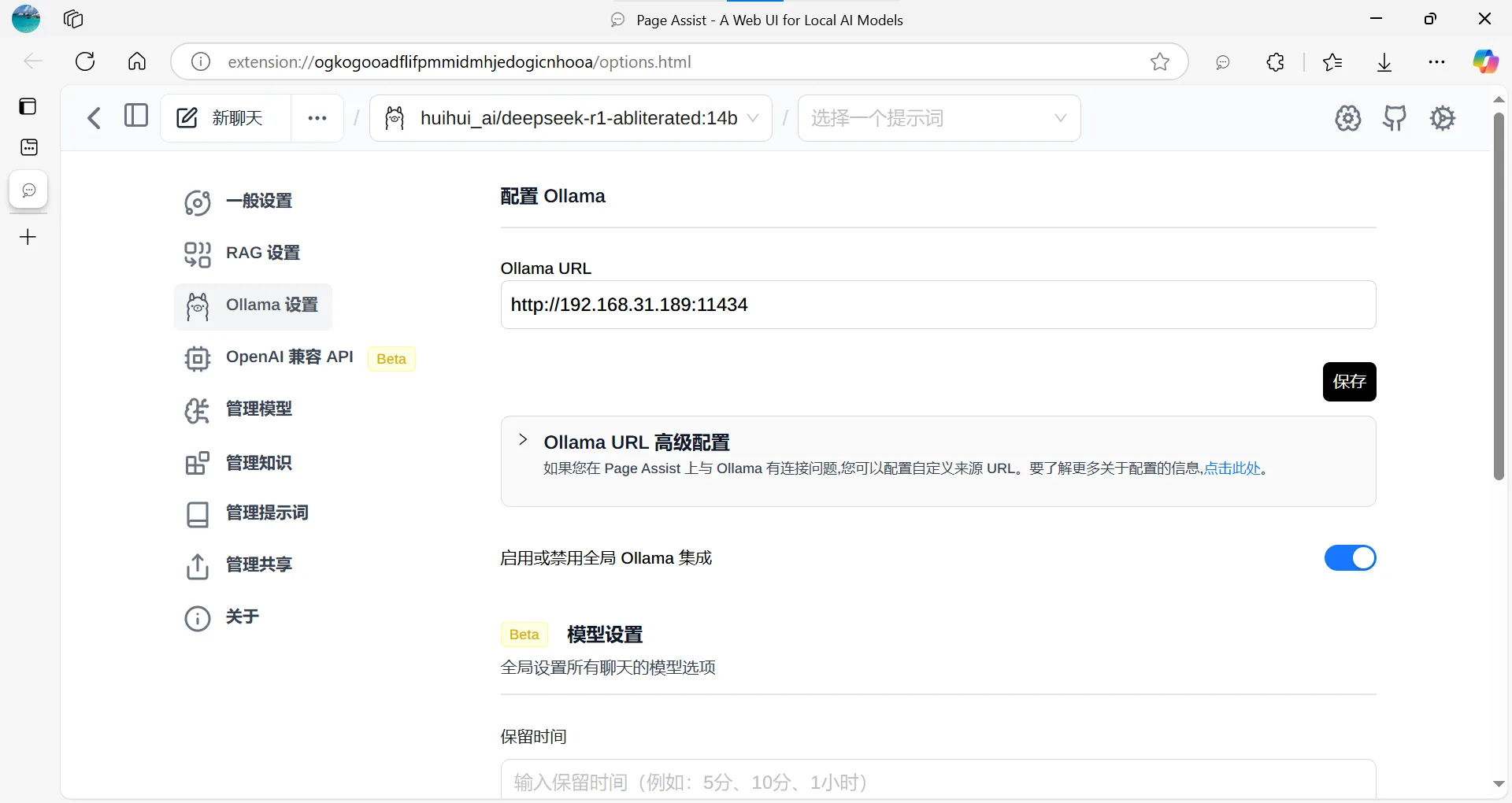Open RAG 设置 section
This screenshot has width=1512, height=803.
(x=243, y=253)
